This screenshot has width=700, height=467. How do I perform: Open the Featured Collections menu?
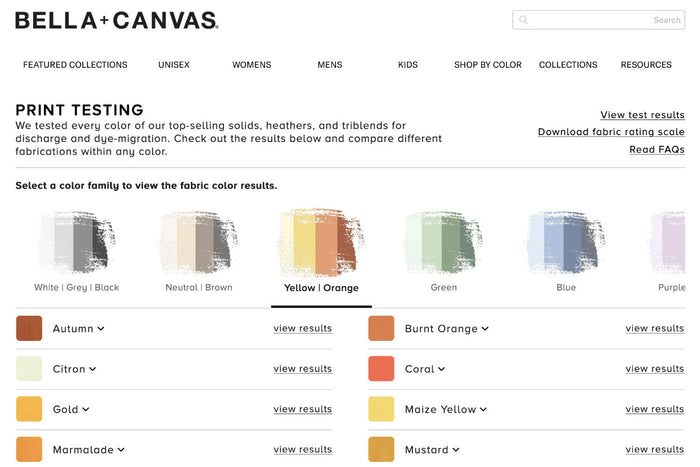click(x=75, y=65)
